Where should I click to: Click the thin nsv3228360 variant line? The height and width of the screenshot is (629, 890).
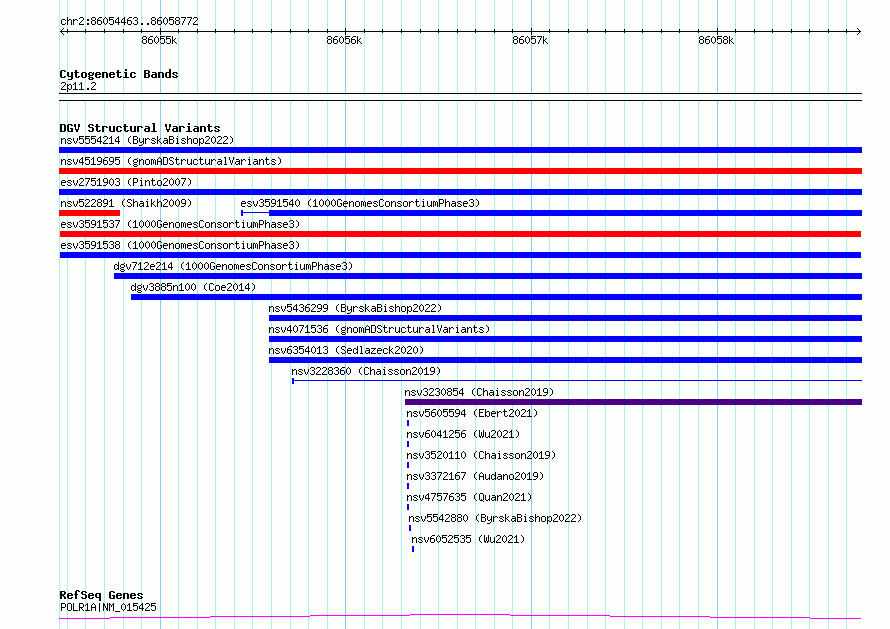[x=577, y=380]
